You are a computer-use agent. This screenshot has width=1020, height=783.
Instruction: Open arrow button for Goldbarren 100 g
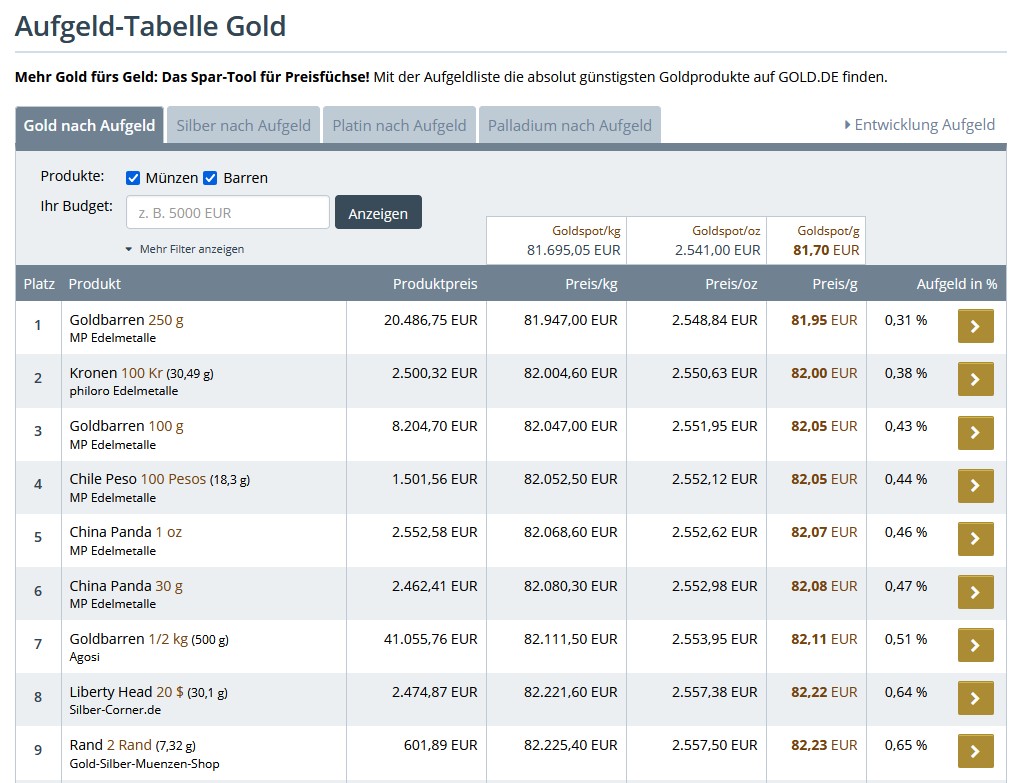[975, 432]
